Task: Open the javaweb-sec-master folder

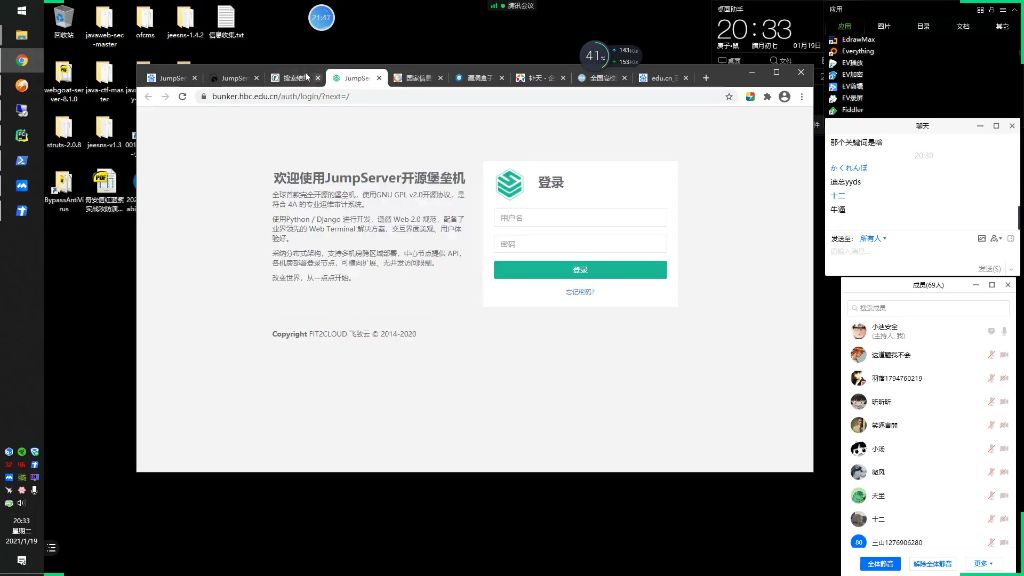Action: pos(104,26)
